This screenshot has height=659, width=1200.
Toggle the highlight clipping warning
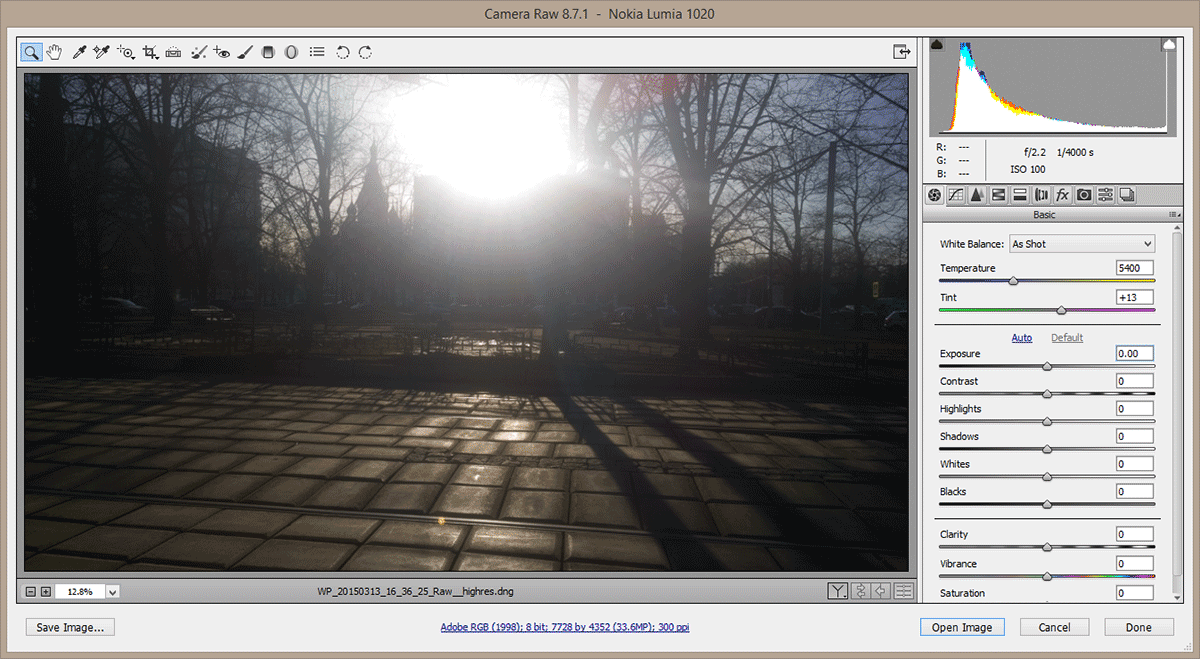(1168, 45)
